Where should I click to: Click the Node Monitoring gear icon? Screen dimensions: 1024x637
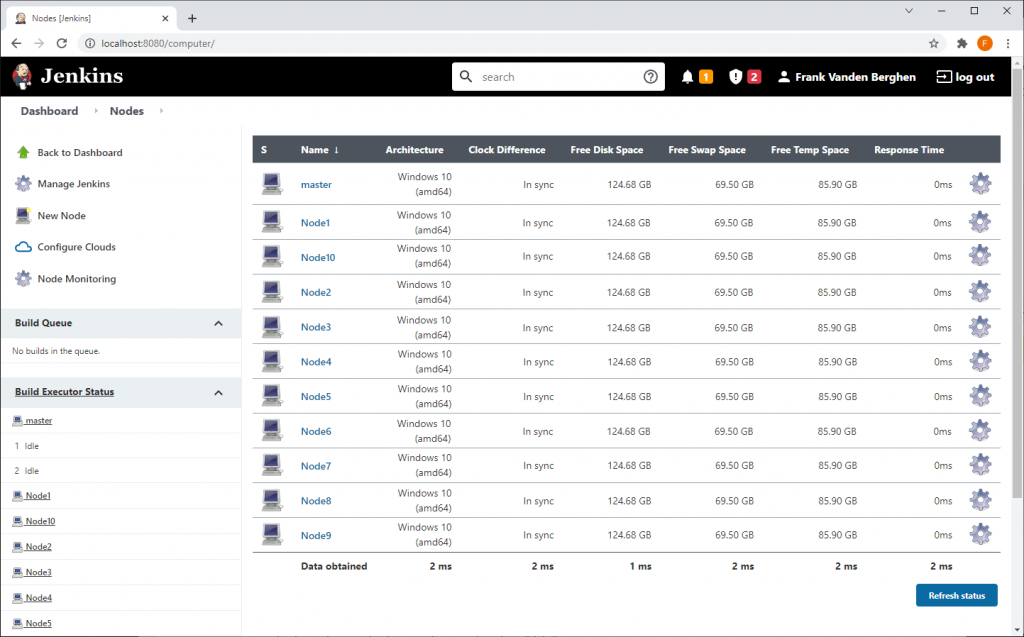point(23,278)
